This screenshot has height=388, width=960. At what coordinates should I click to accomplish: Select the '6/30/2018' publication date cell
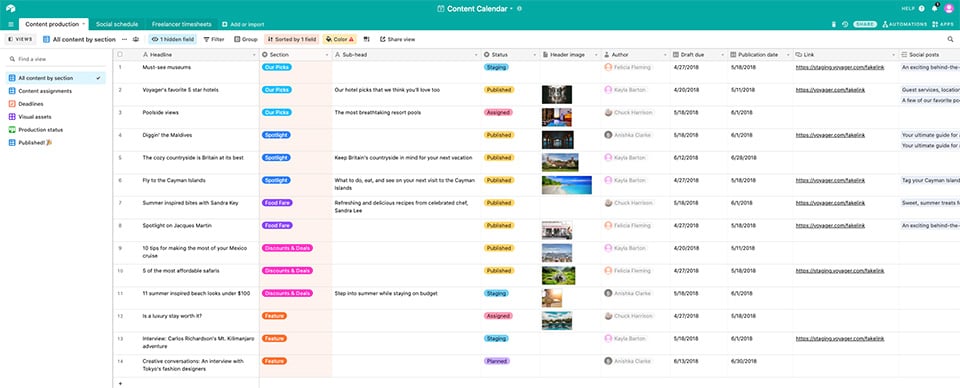coord(761,366)
